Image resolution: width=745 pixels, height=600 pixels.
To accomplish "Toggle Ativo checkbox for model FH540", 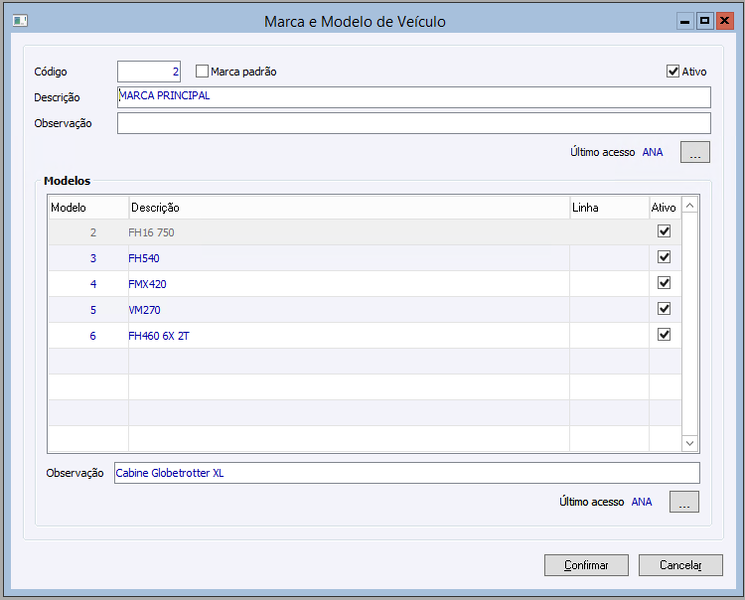I will (664, 257).
